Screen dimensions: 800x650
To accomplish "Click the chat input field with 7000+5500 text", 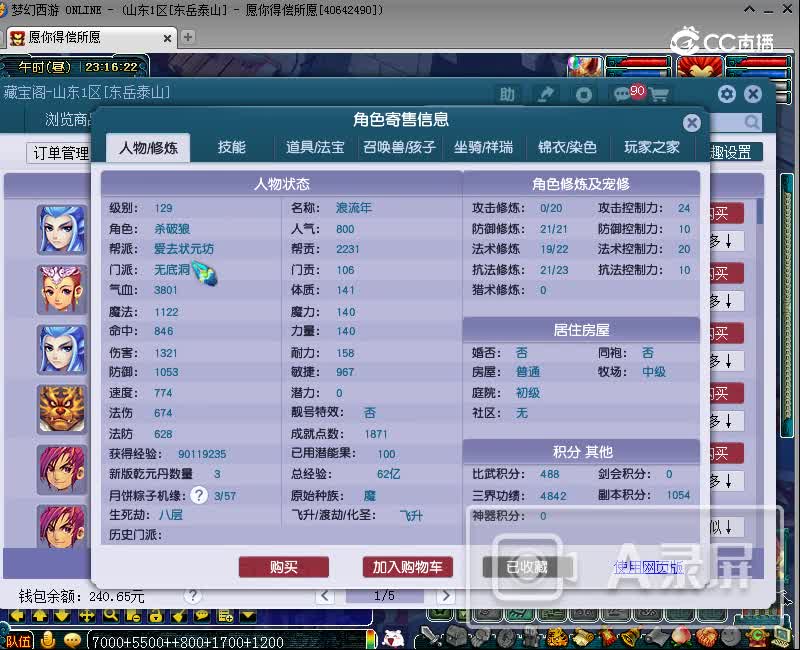I will [x=227, y=641].
